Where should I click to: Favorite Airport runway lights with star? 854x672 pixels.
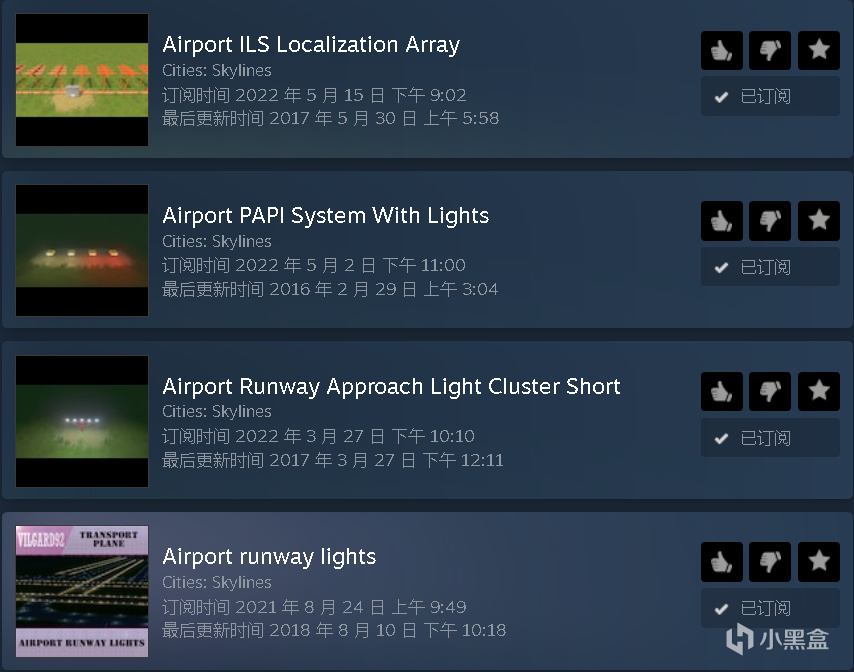pos(819,562)
